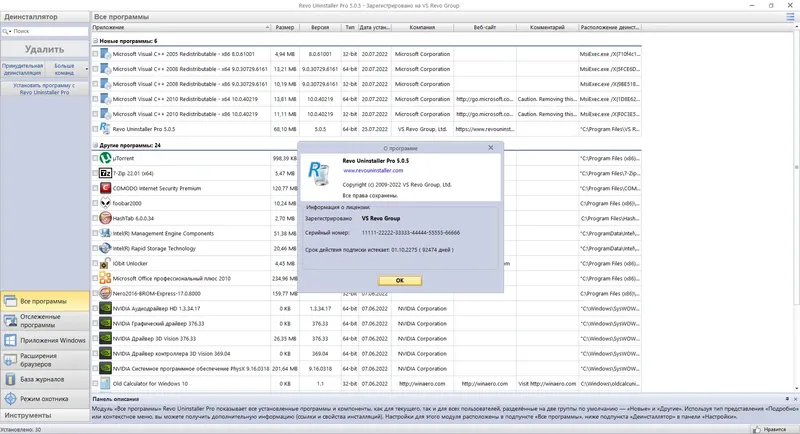This screenshot has width=800, height=434.
Task: Open Hunter Mode crosshair icon in sidebar
Action: click(10, 399)
